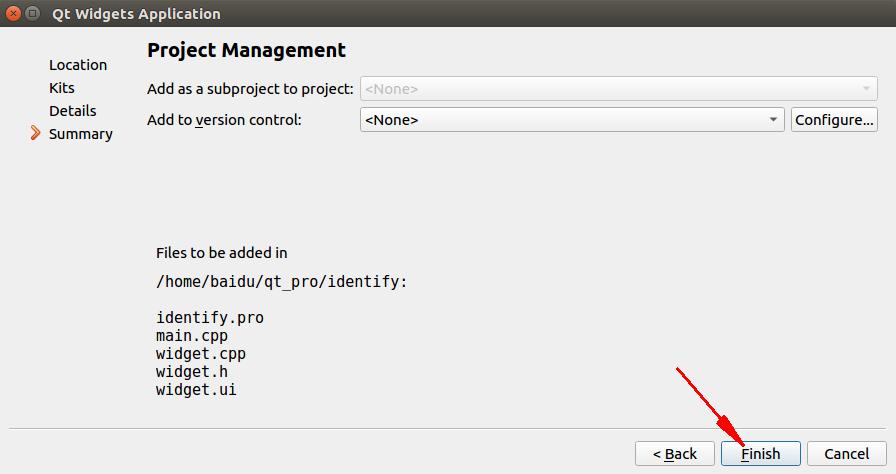Image resolution: width=896 pixels, height=474 pixels.
Task: Click the Project Management heading
Action: click(246, 50)
